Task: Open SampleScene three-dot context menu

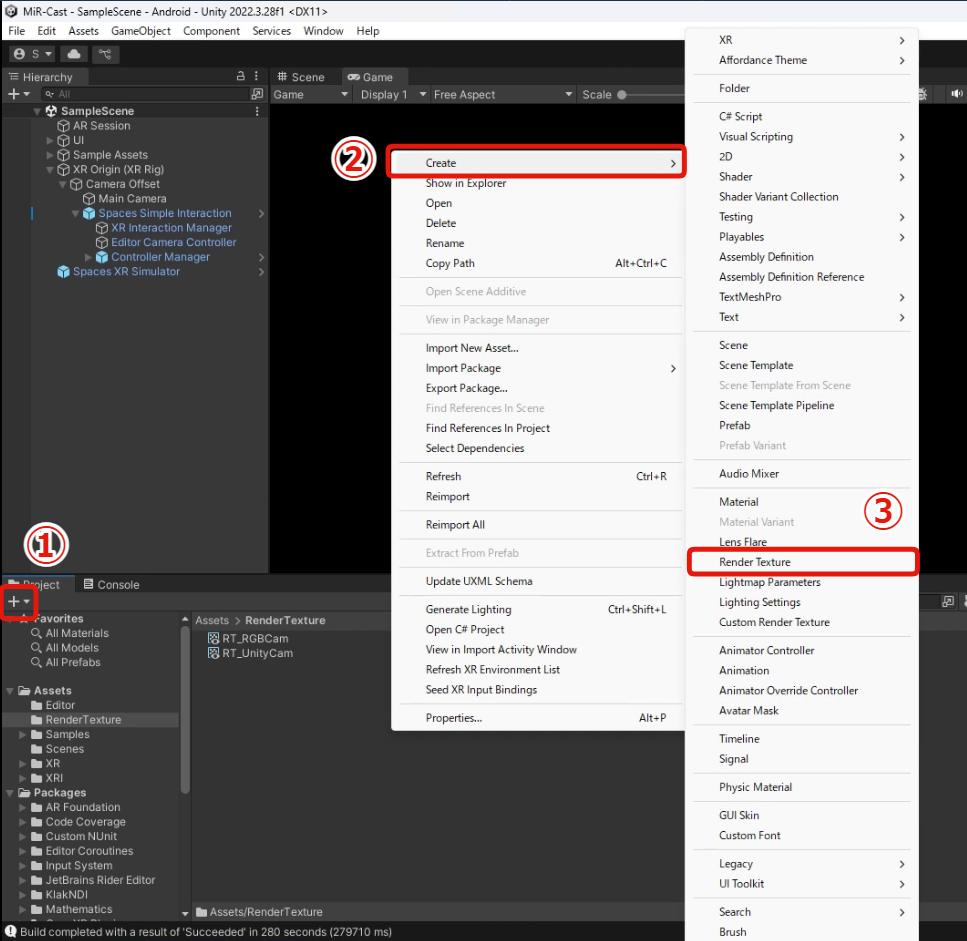Action: click(x=257, y=111)
